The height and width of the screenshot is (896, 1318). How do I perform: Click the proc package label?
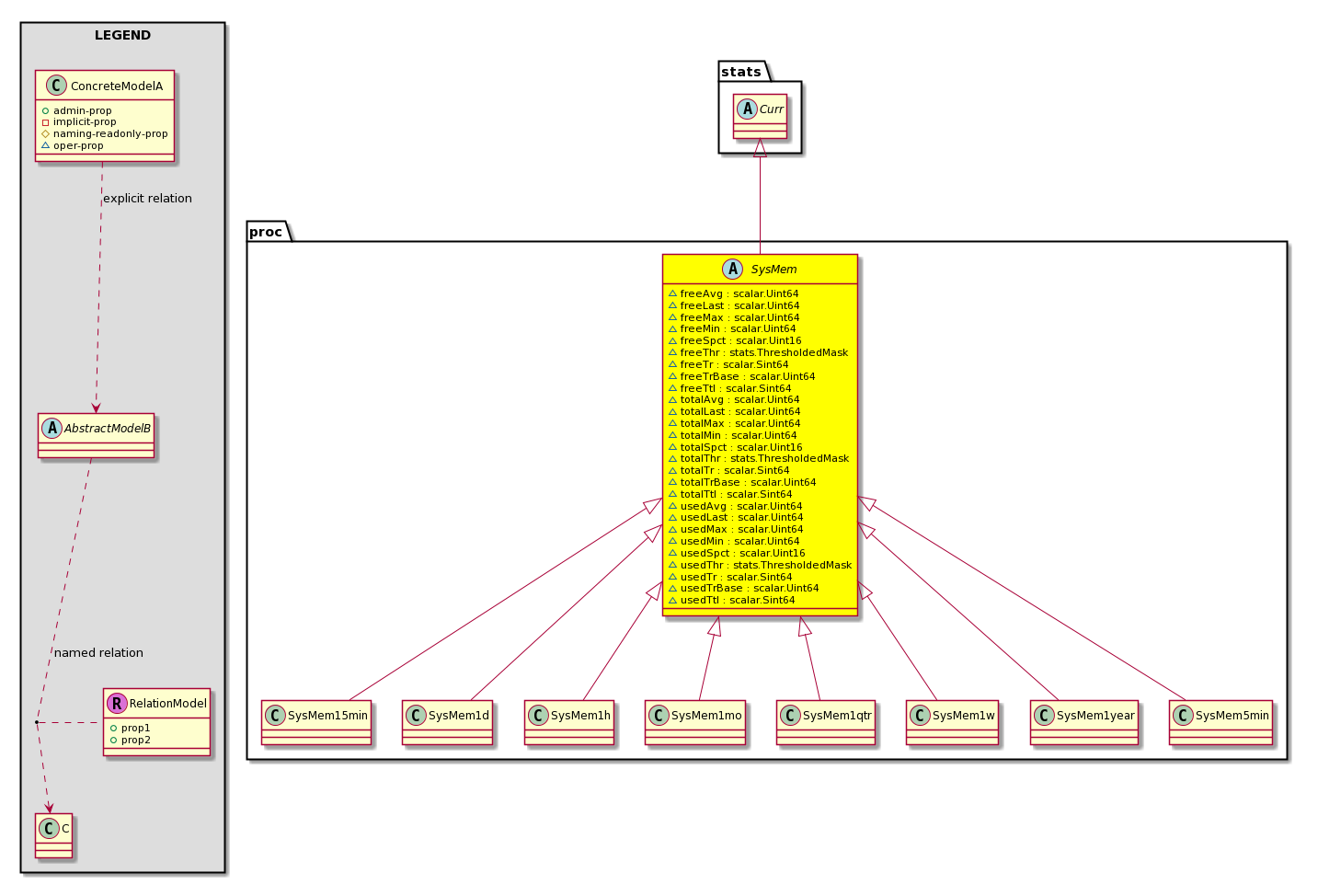tap(266, 232)
